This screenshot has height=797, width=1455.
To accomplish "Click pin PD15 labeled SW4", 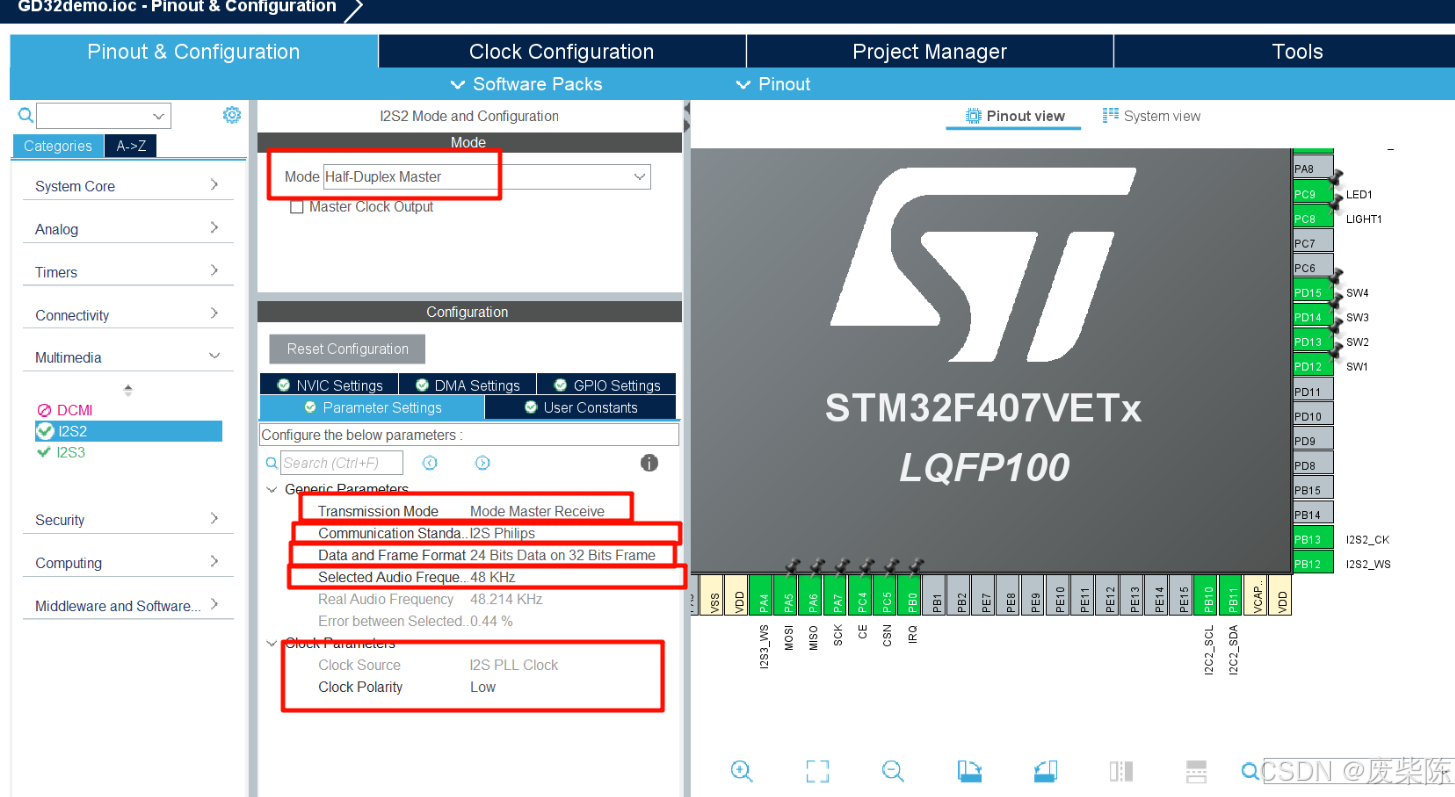I will coord(1313,293).
